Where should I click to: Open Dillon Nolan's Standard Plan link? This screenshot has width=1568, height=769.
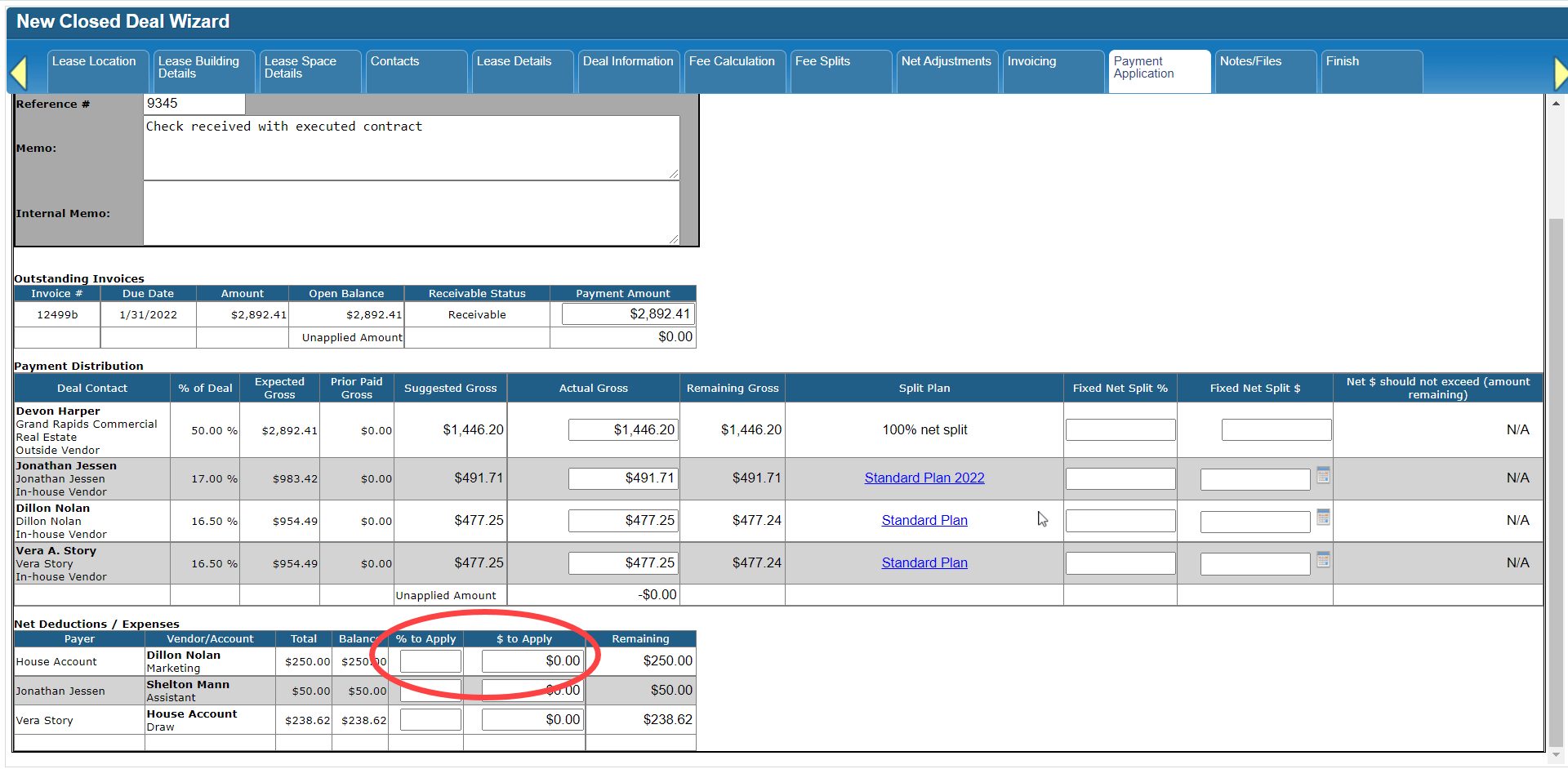(x=924, y=521)
